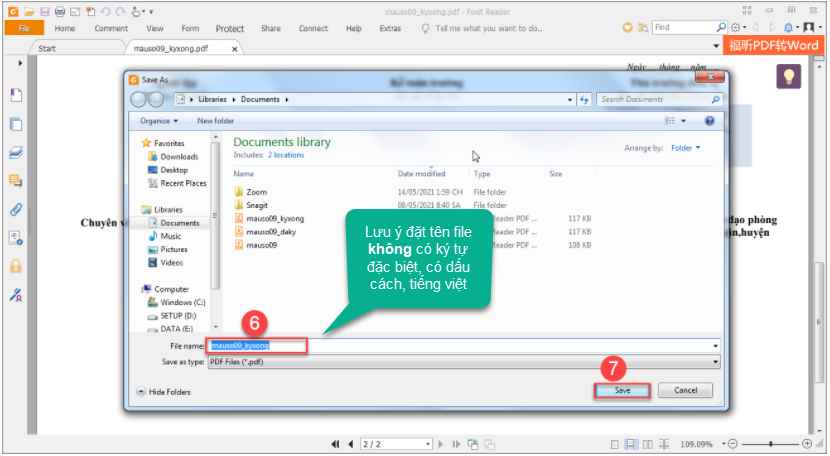Click the create new PDF page icon
The image size is (830, 456).
(91, 11)
